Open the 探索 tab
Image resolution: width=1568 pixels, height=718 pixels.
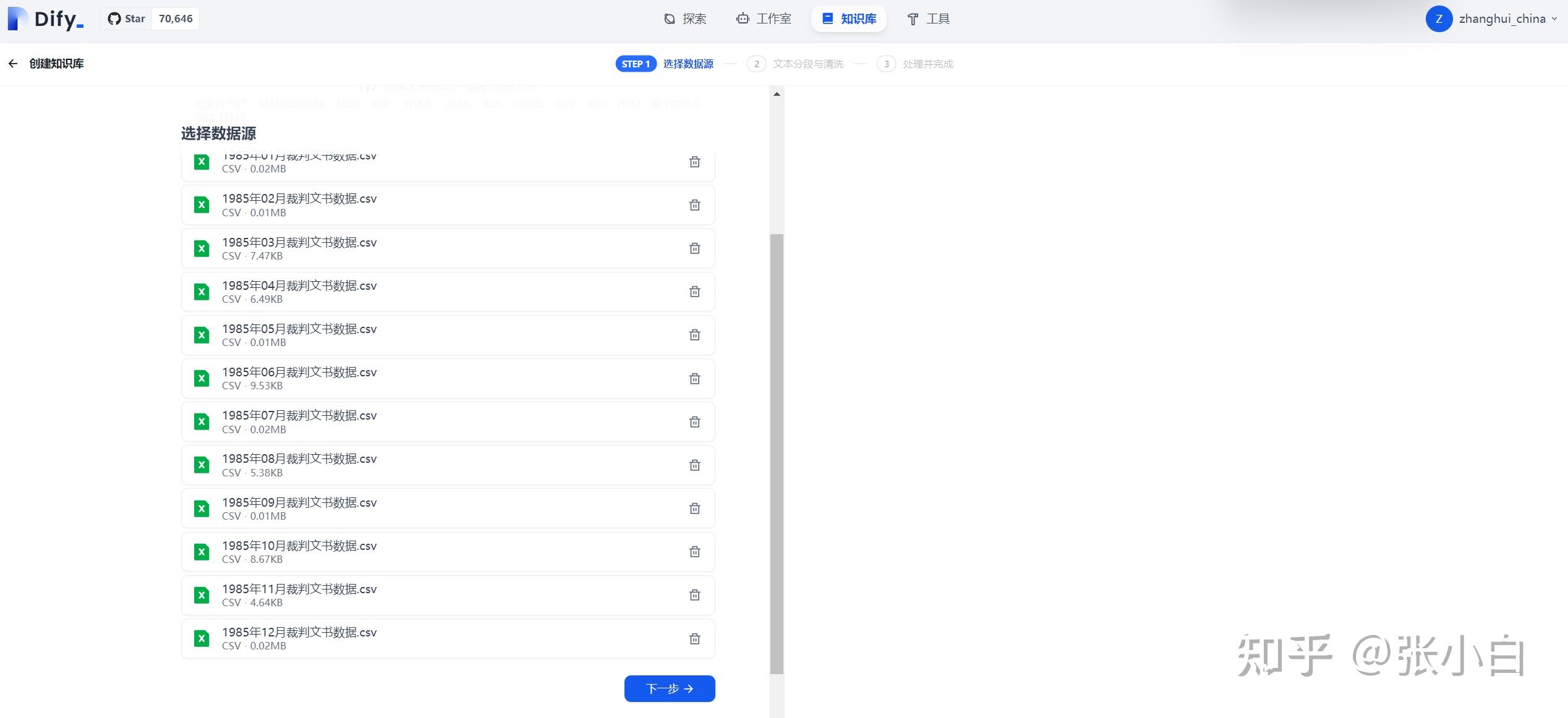(x=685, y=19)
